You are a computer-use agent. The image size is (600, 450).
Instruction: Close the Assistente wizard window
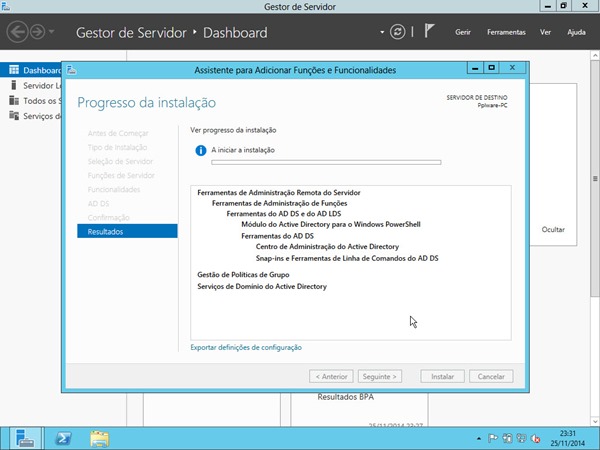pyautogui.click(x=512, y=68)
